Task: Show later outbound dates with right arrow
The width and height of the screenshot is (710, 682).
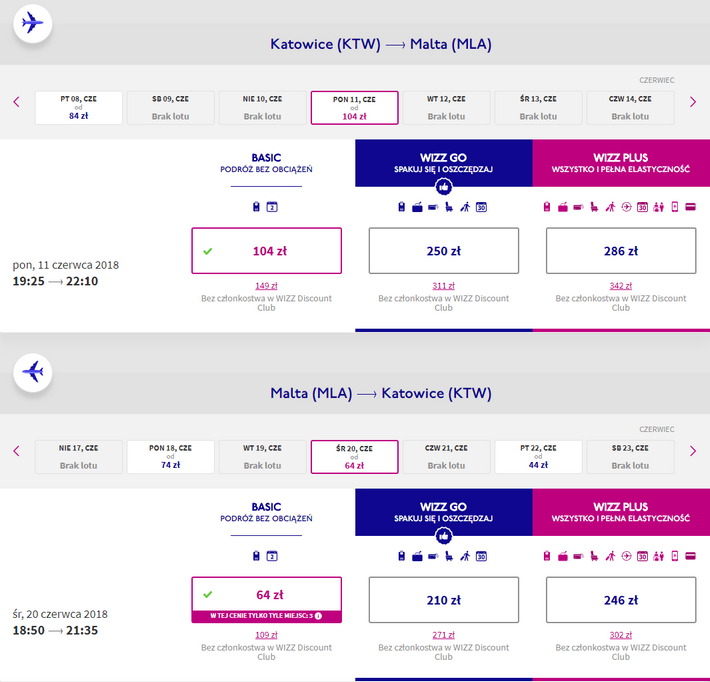Action: (692, 102)
